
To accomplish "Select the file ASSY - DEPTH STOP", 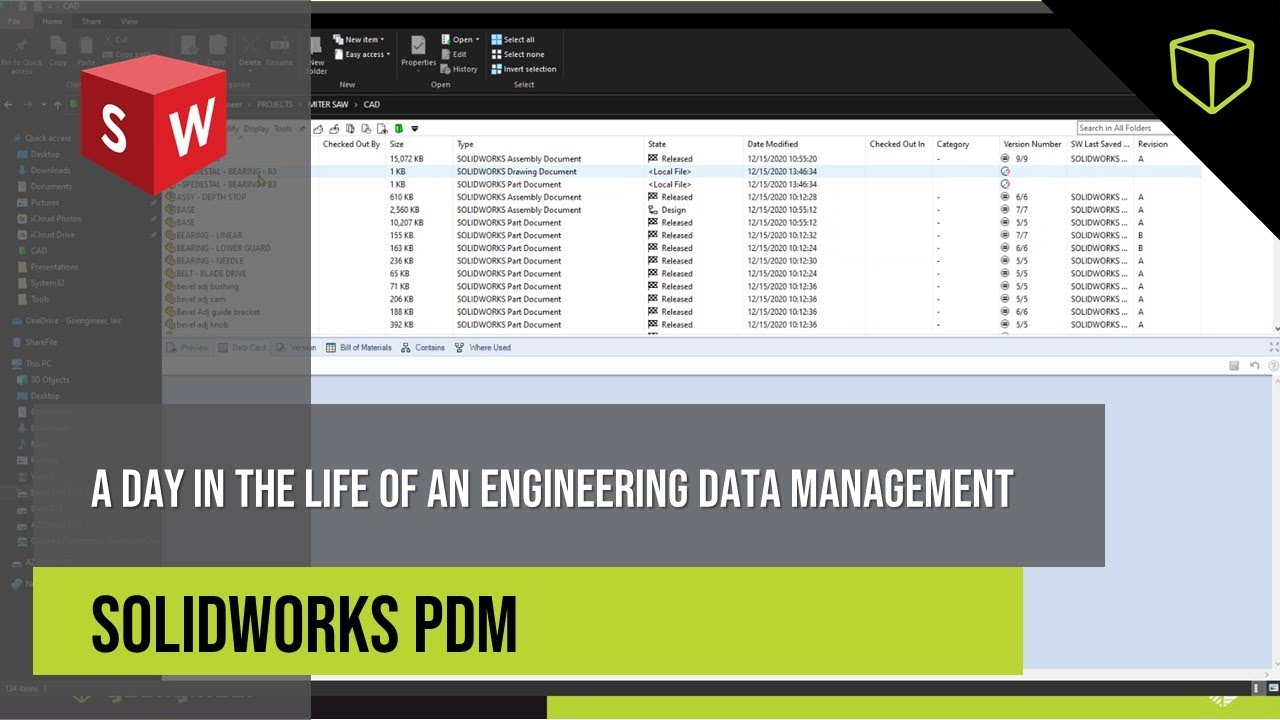I will click(x=206, y=197).
